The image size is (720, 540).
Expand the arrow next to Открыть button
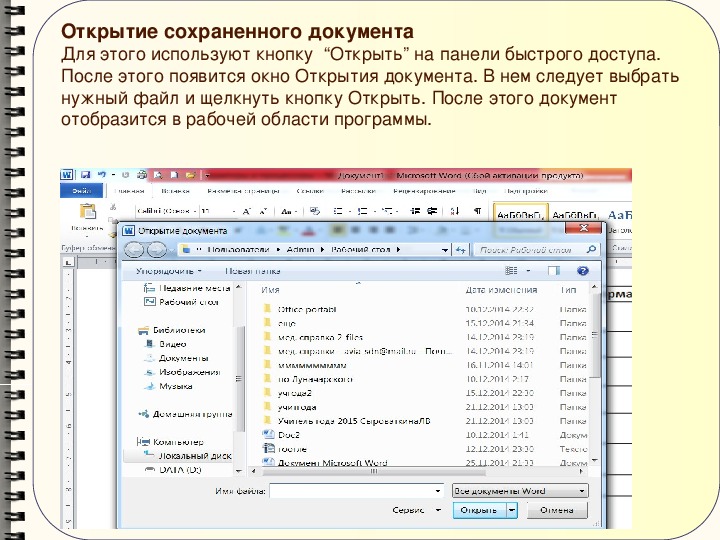(x=512, y=510)
